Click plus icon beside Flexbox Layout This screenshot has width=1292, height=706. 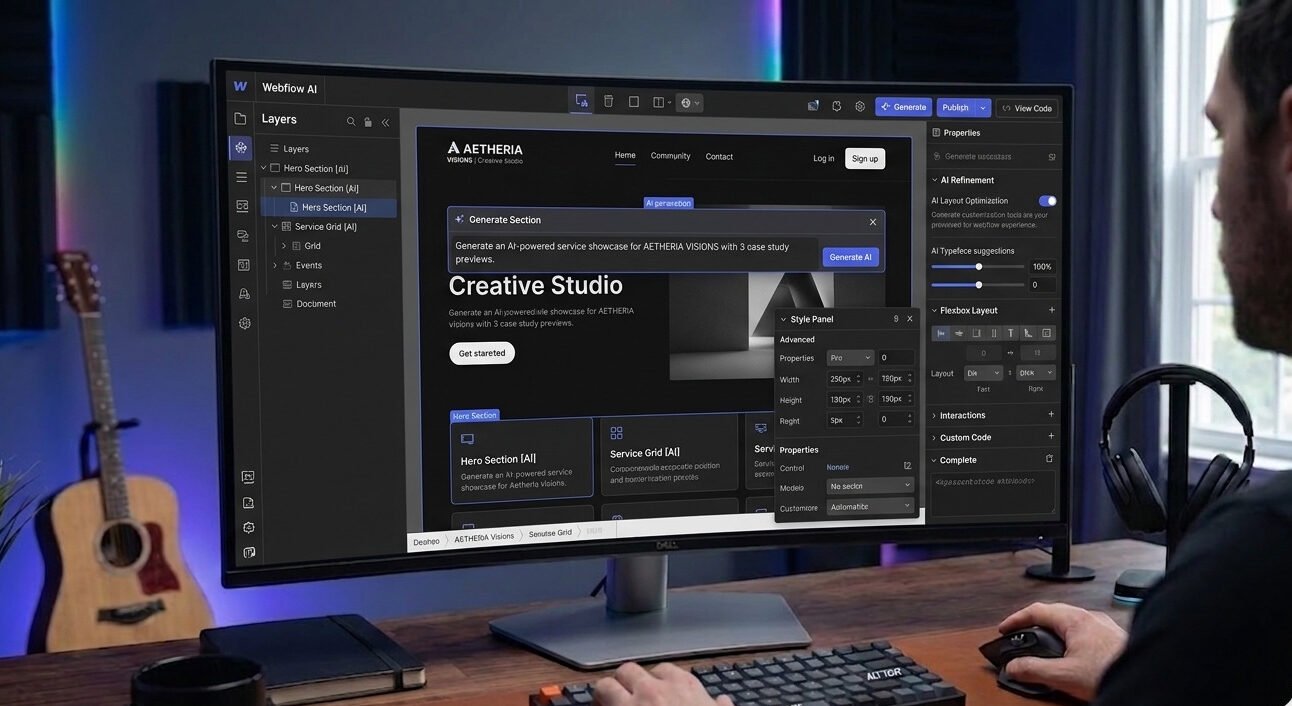pyautogui.click(x=1051, y=310)
